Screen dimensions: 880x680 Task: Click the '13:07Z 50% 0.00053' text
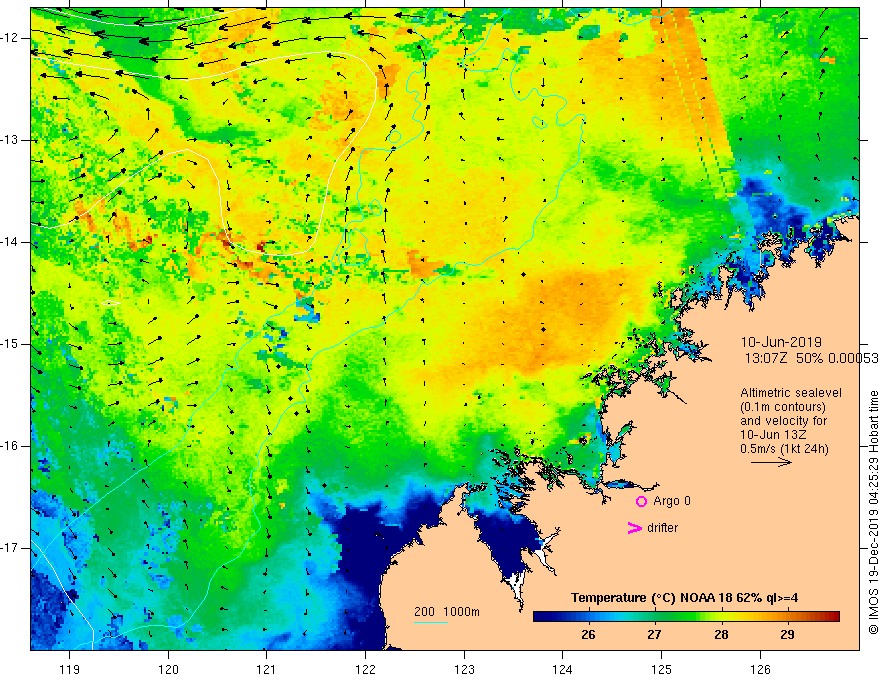[x=812, y=359]
